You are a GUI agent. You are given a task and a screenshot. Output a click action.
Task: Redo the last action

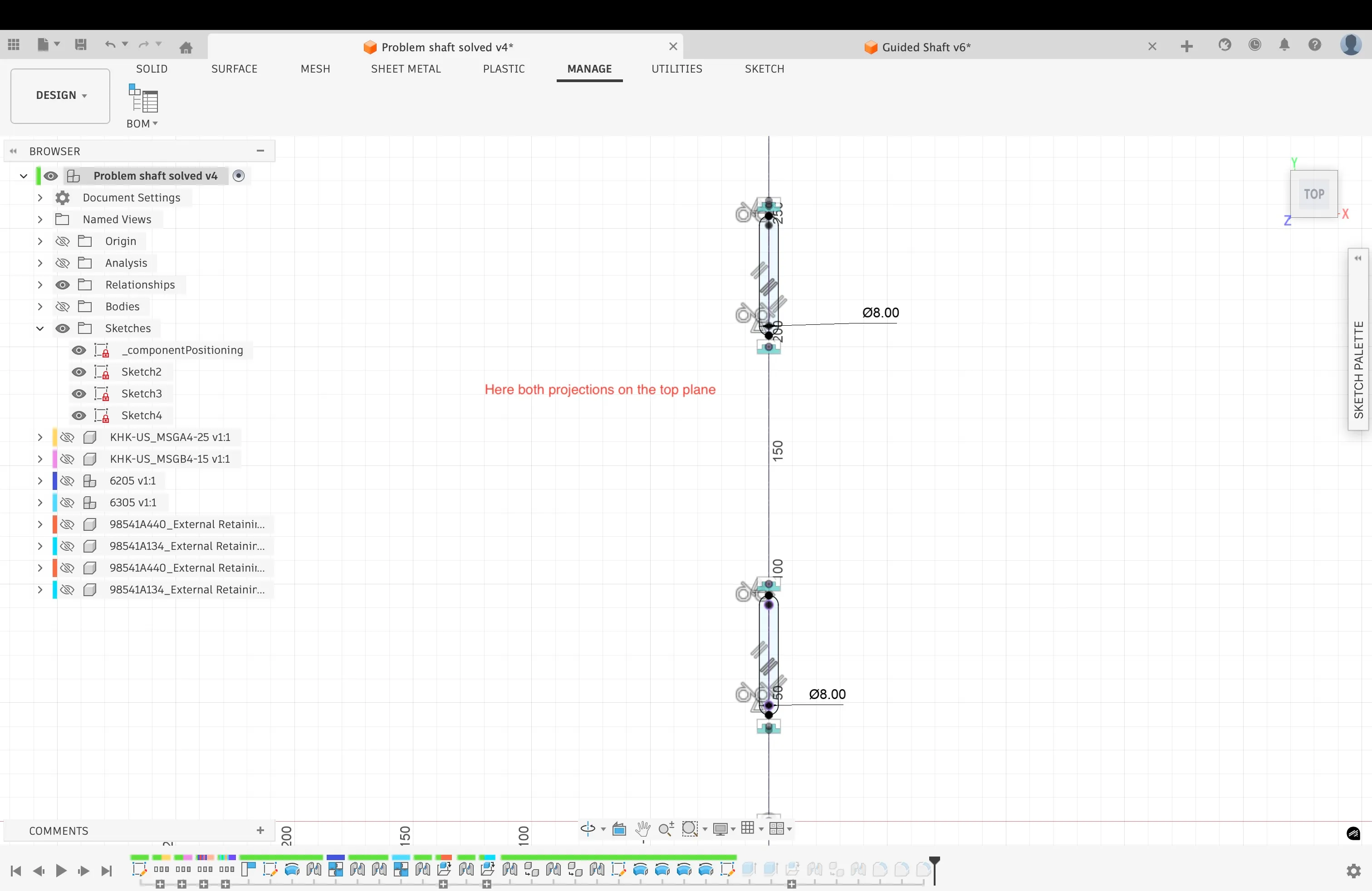[x=144, y=44]
